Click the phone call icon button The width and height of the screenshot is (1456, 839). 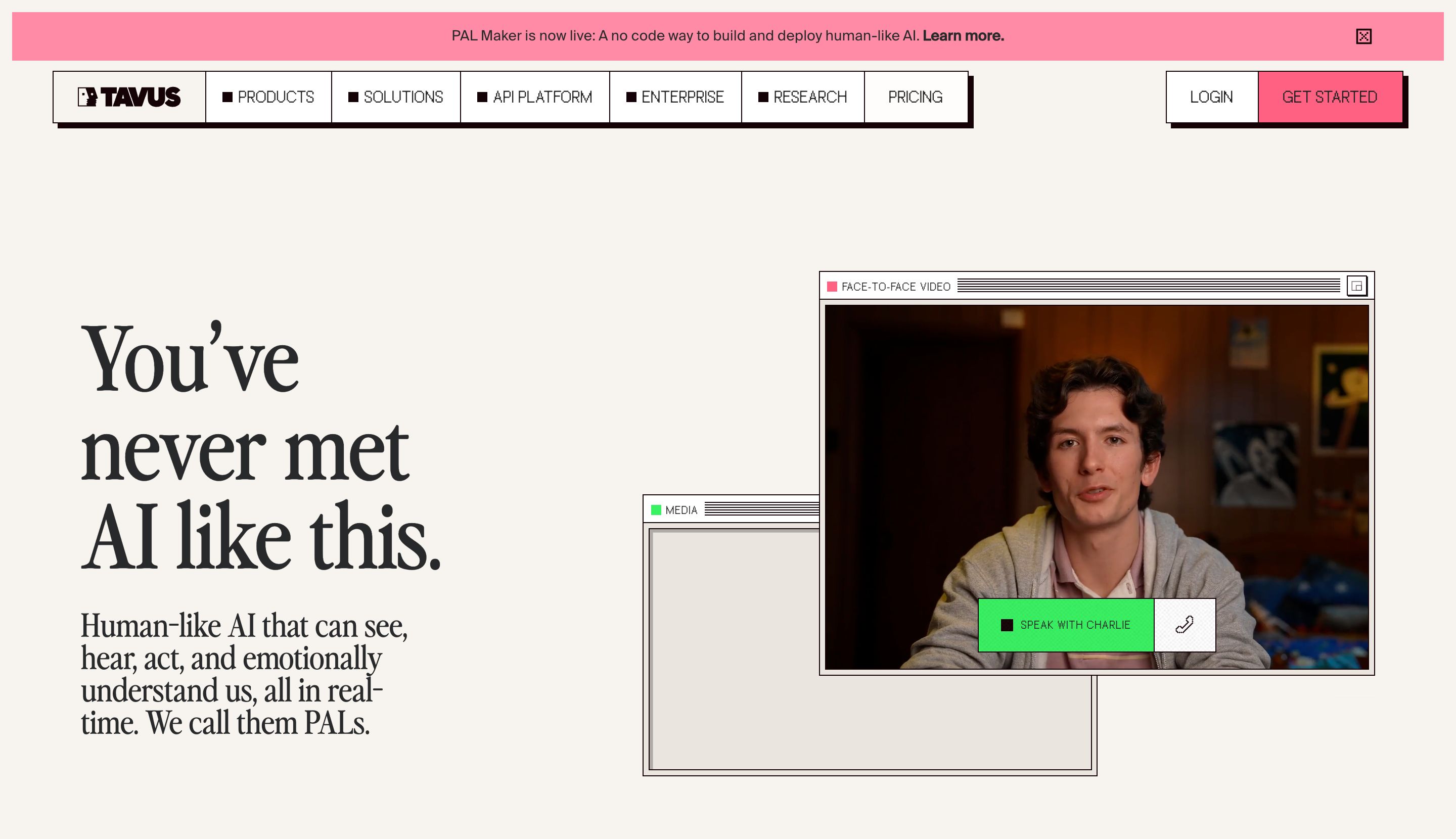coord(1185,625)
